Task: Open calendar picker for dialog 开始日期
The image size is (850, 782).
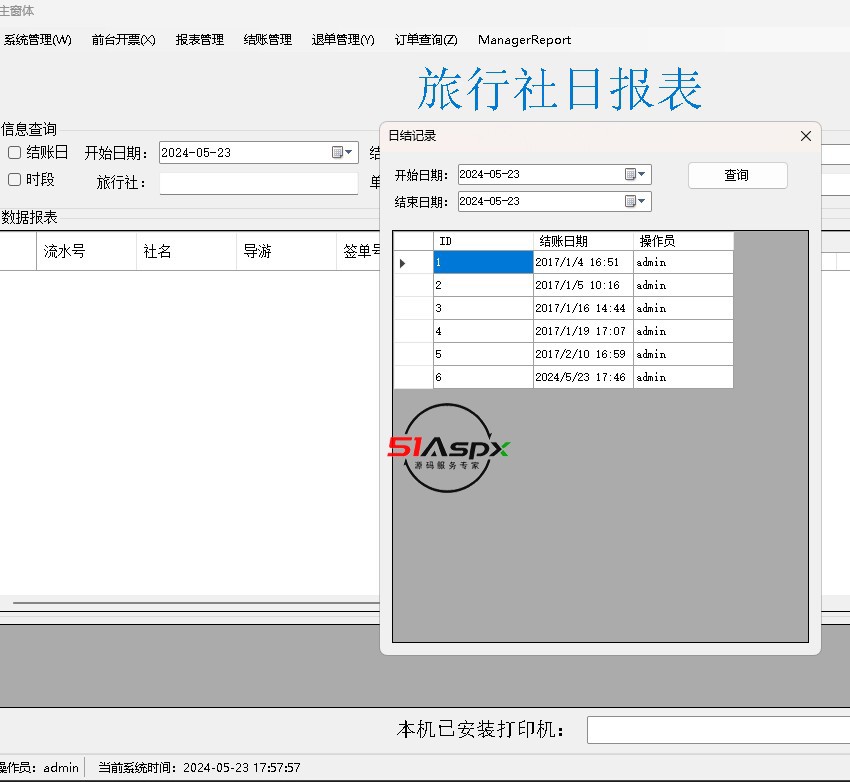Action: (x=630, y=174)
